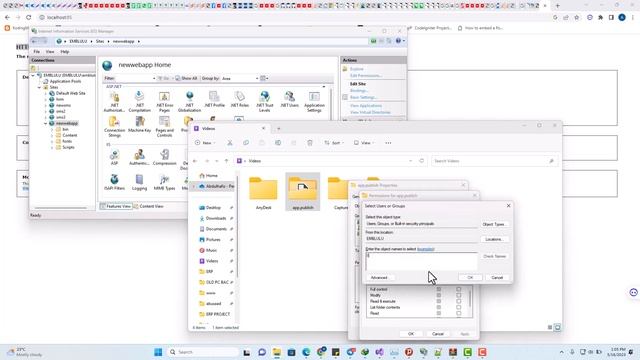Image resolution: width=640 pixels, height=360 pixels.
Task: Open Windows Start button on taskbar
Action: [x=158, y=352]
